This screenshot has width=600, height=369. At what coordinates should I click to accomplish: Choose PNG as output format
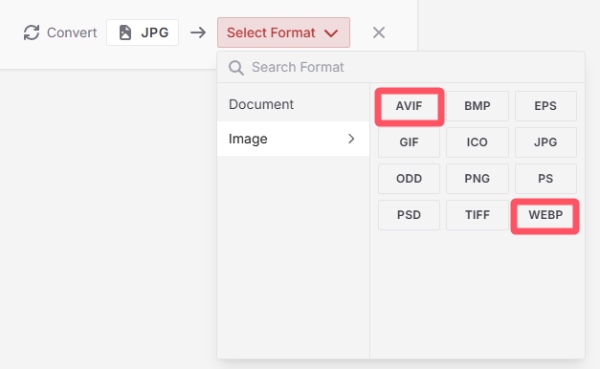tap(477, 179)
